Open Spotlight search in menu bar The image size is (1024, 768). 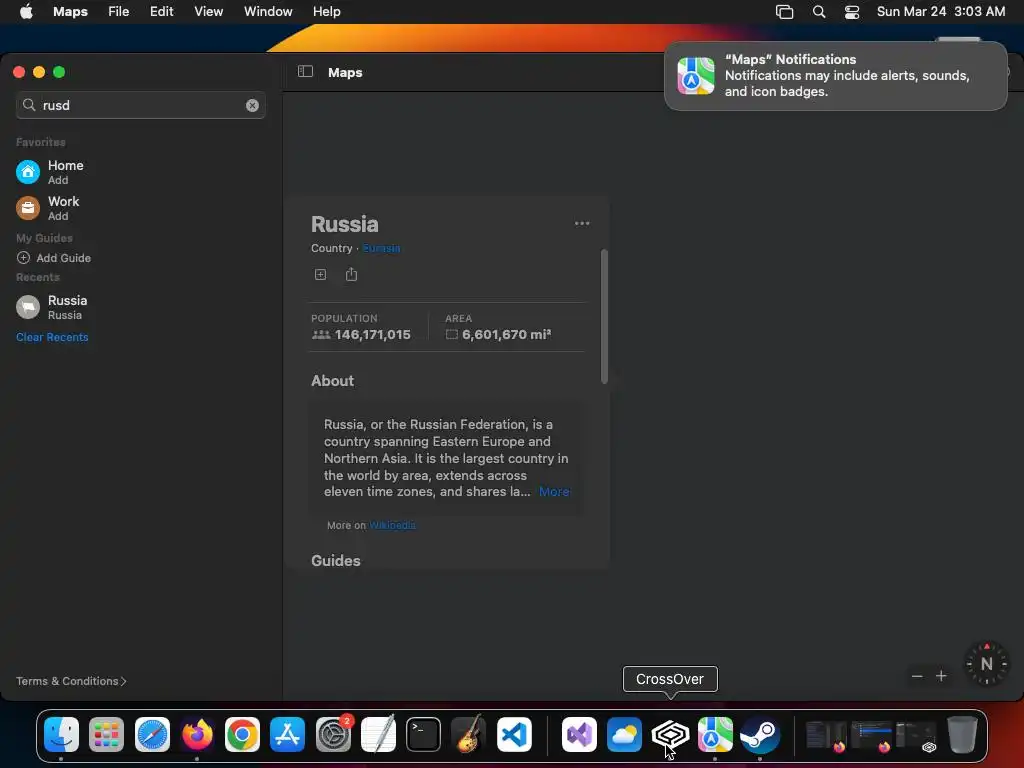click(818, 12)
